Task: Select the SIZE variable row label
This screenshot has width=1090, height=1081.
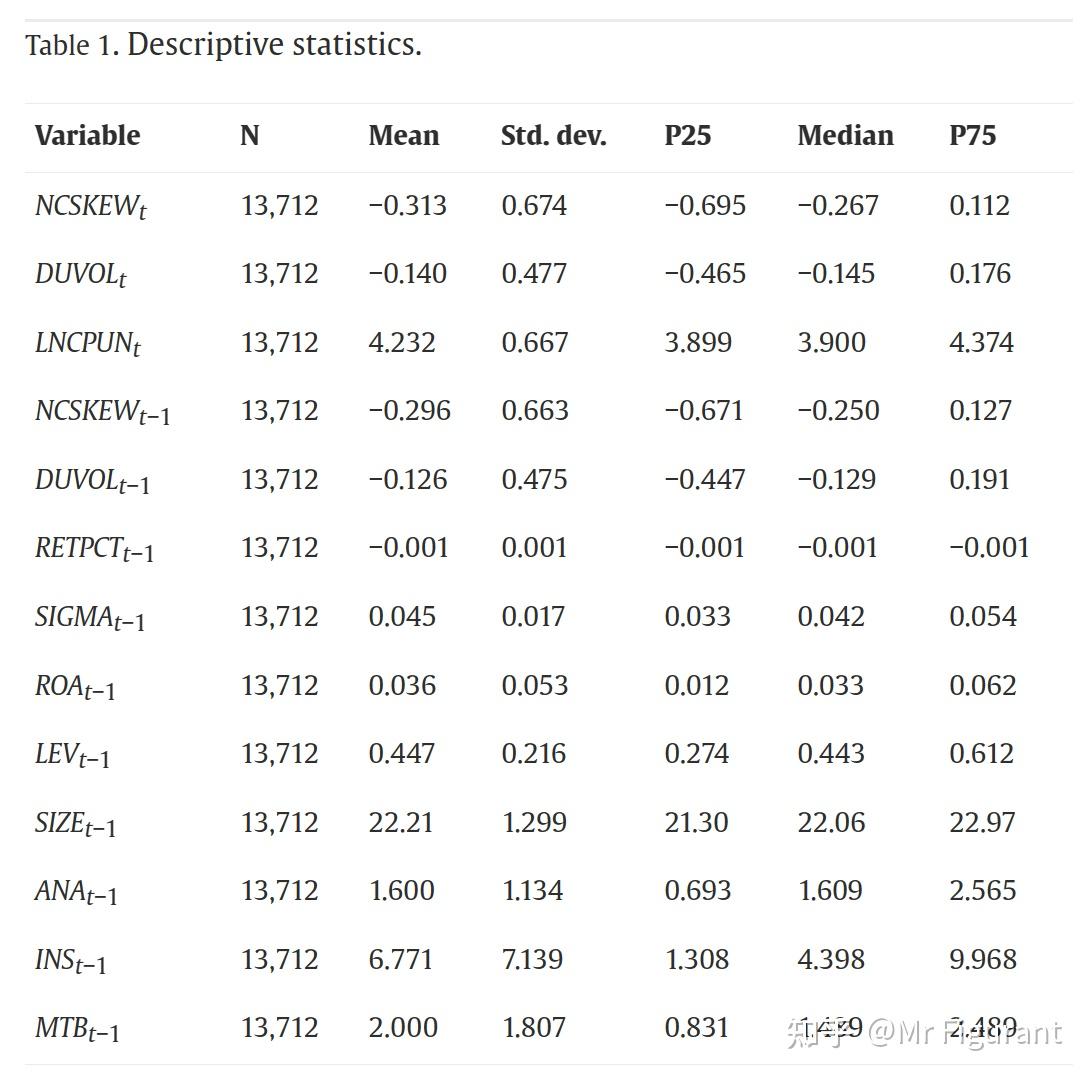Action: (75, 824)
